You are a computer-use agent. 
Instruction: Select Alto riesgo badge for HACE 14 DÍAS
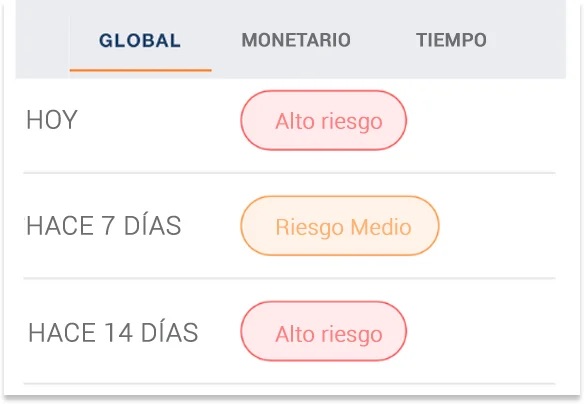pyautogui.click(x=323, y=331)
